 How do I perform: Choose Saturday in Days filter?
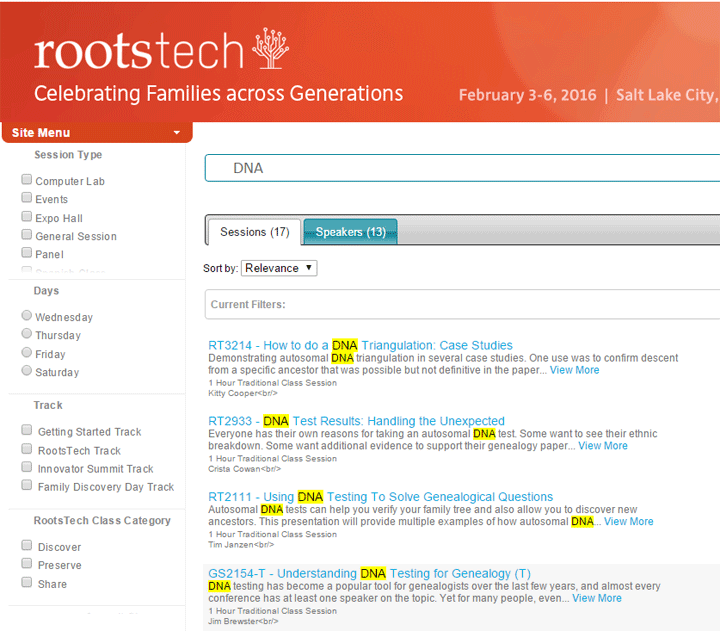click(27, 371)
